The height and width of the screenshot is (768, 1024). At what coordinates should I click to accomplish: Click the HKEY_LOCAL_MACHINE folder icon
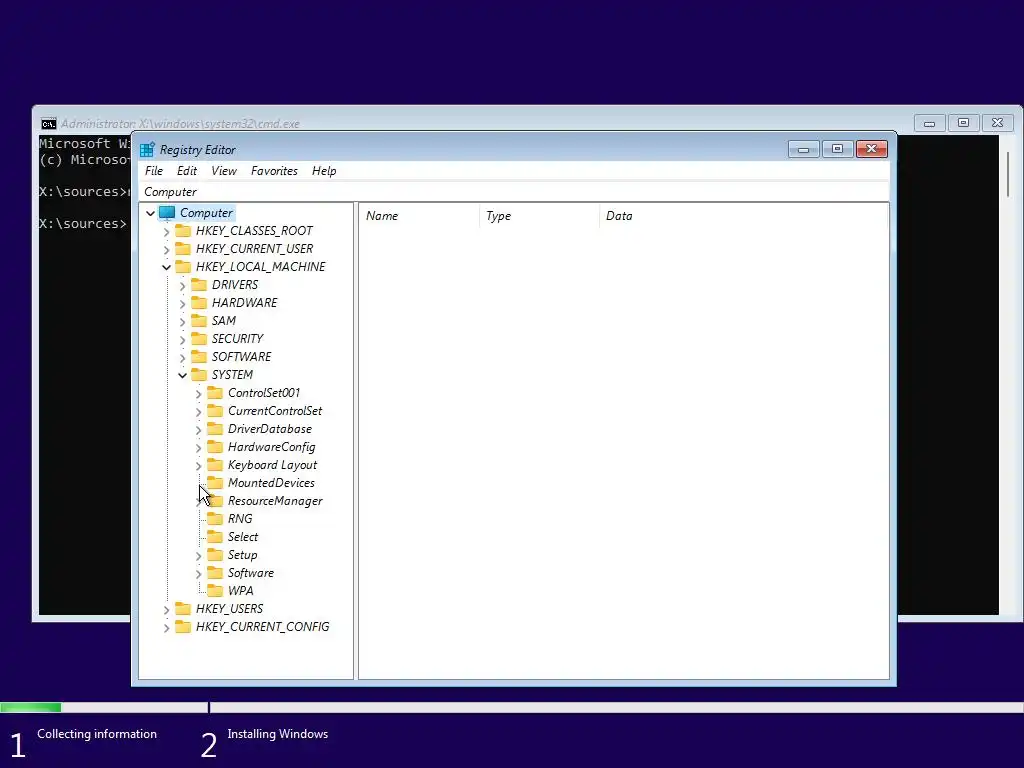pos(183,266)
